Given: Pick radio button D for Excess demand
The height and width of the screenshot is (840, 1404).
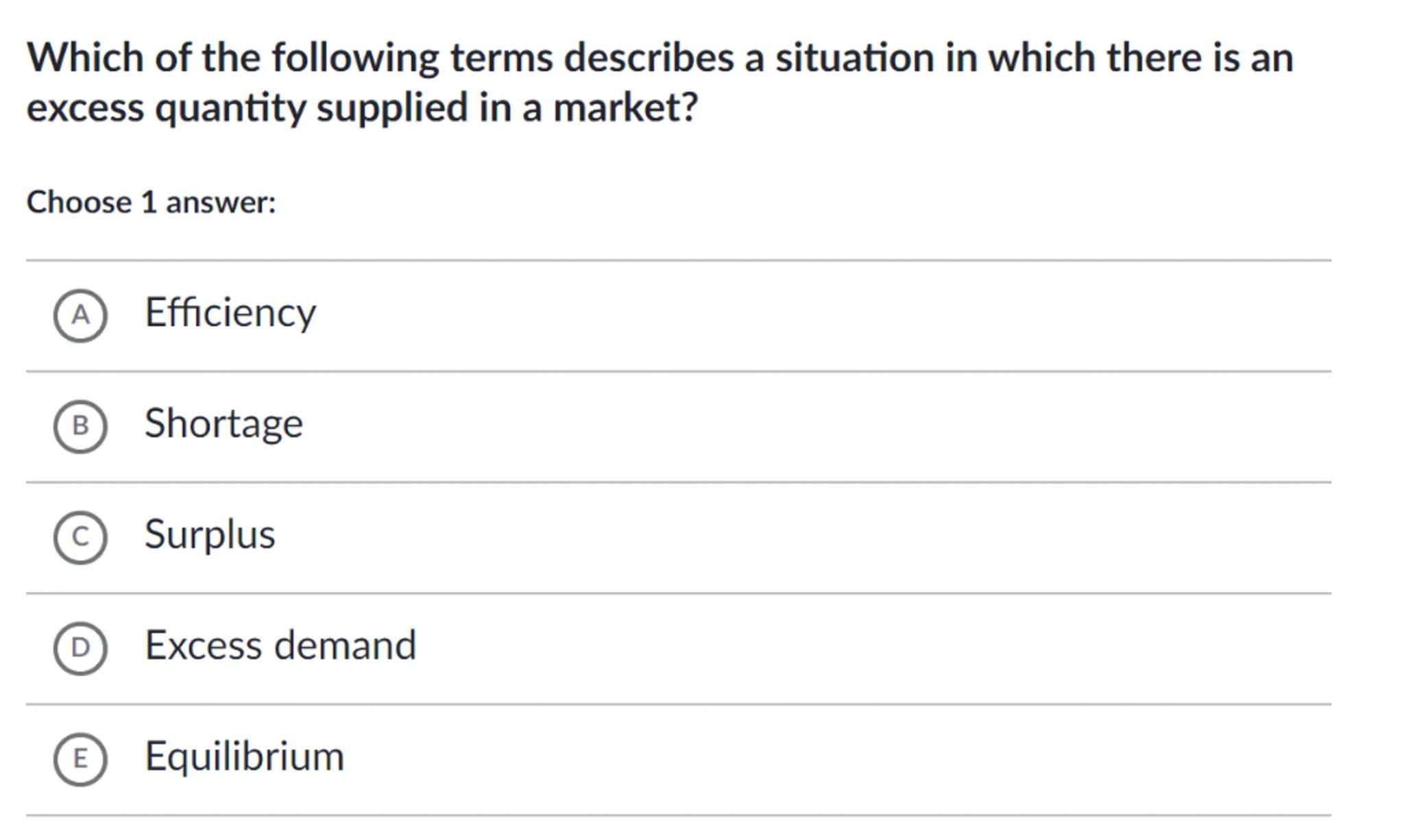Looking at the screenshot, I should (x=80, y=648).
